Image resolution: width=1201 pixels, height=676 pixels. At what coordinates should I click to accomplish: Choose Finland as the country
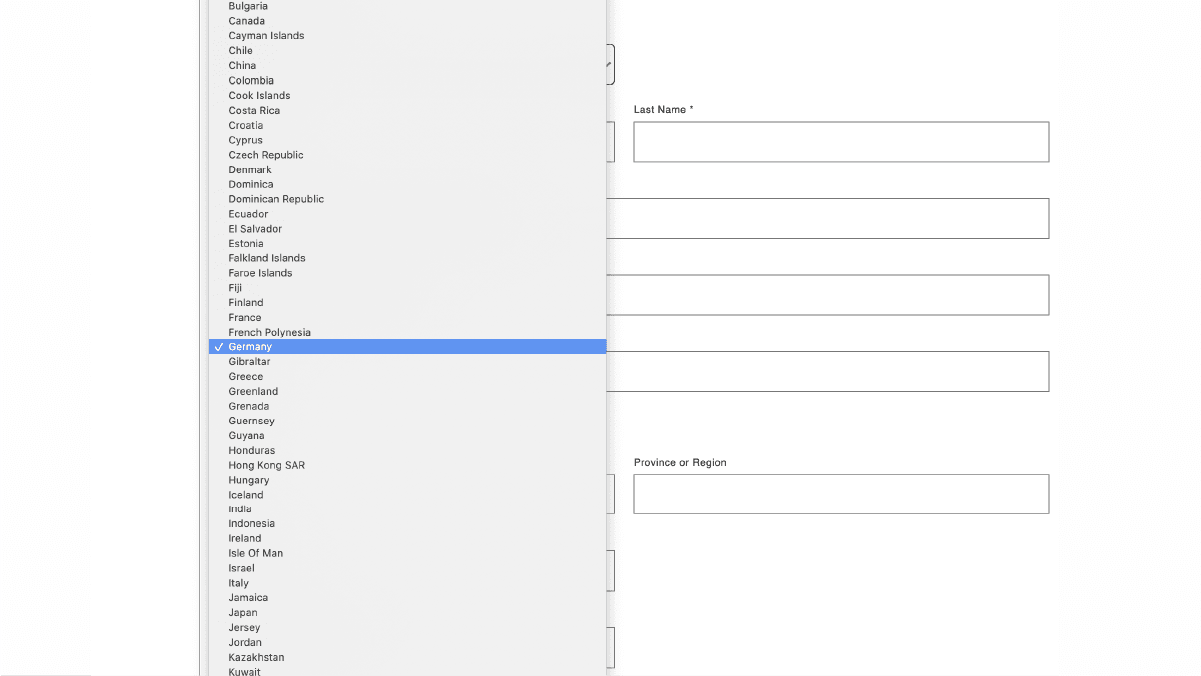pos(245,302)
